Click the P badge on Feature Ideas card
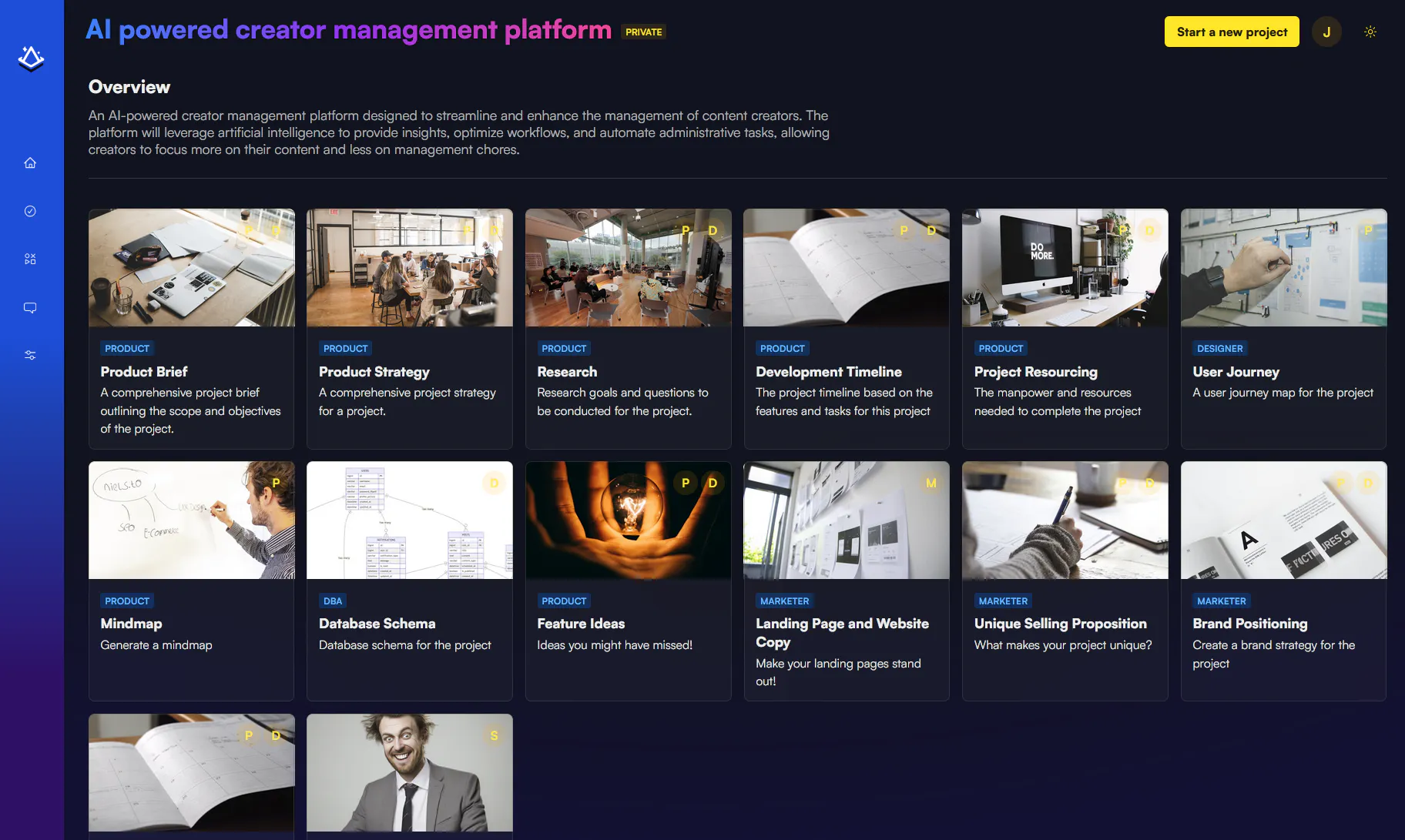The height and width of the screenshot is (840, 1405). [x=686, y=483]
